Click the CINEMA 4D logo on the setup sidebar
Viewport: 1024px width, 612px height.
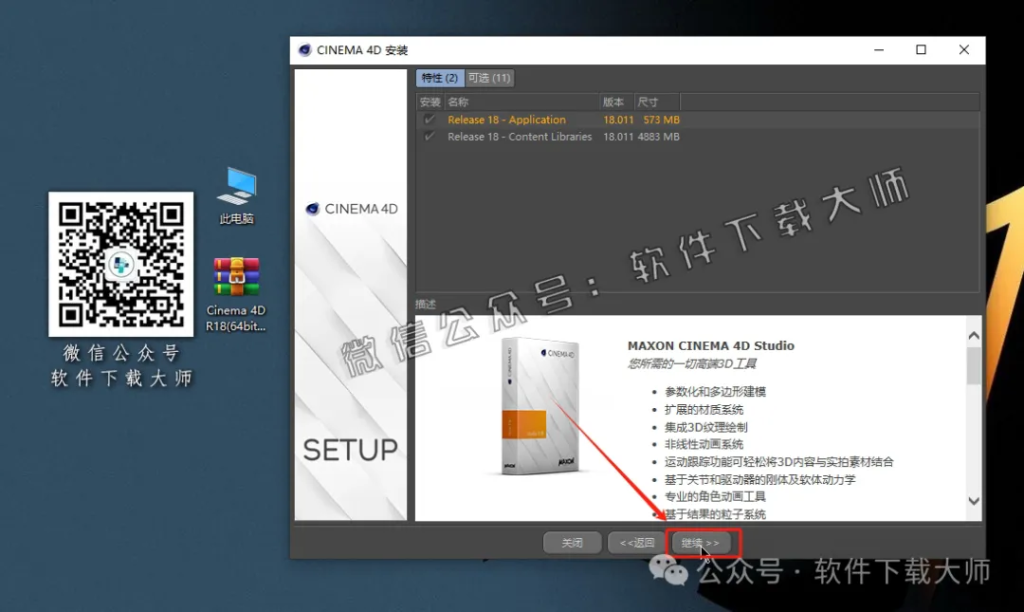[x=310, y=209]
